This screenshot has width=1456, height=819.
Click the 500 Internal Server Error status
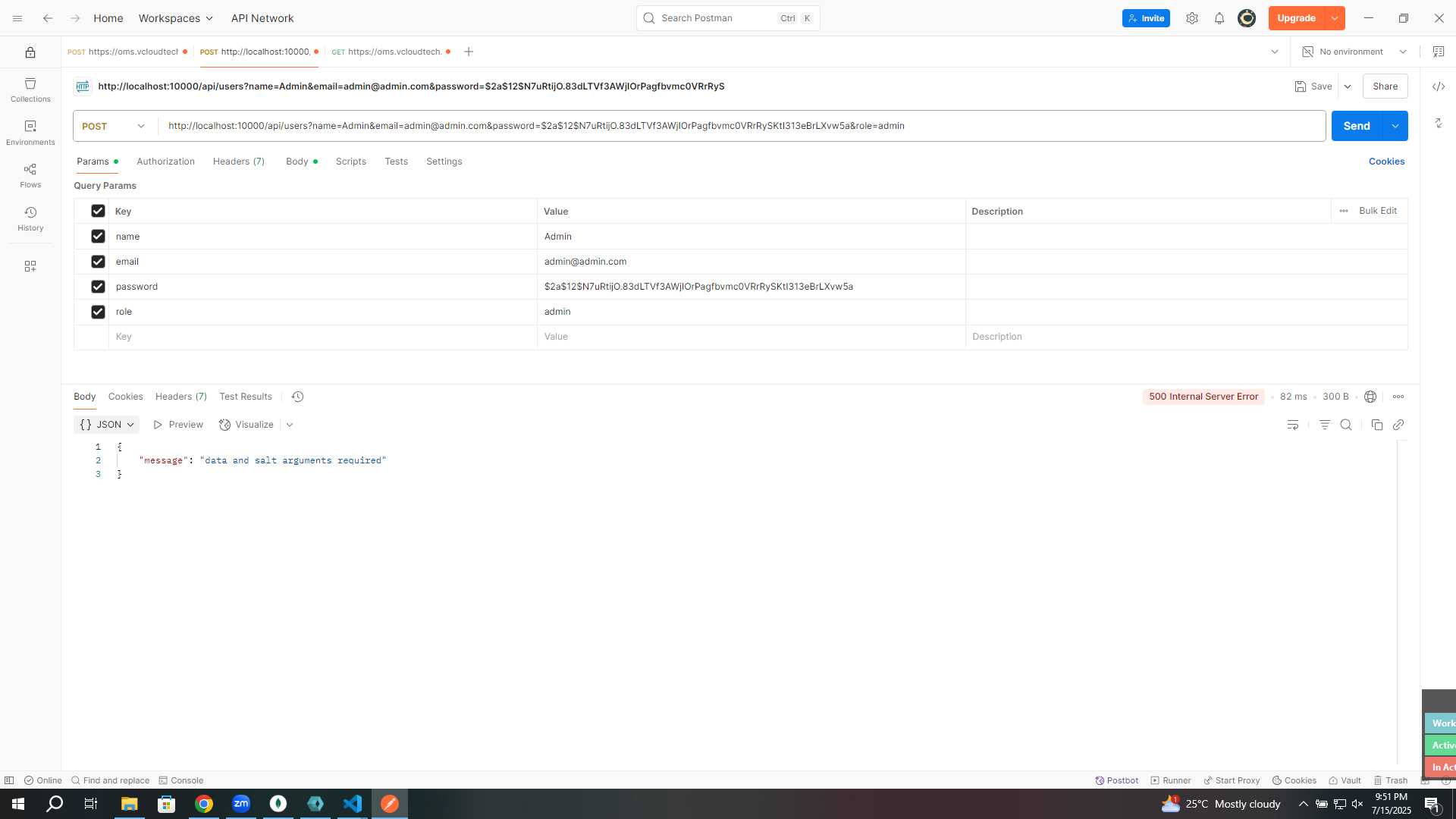click(1203, 397)
